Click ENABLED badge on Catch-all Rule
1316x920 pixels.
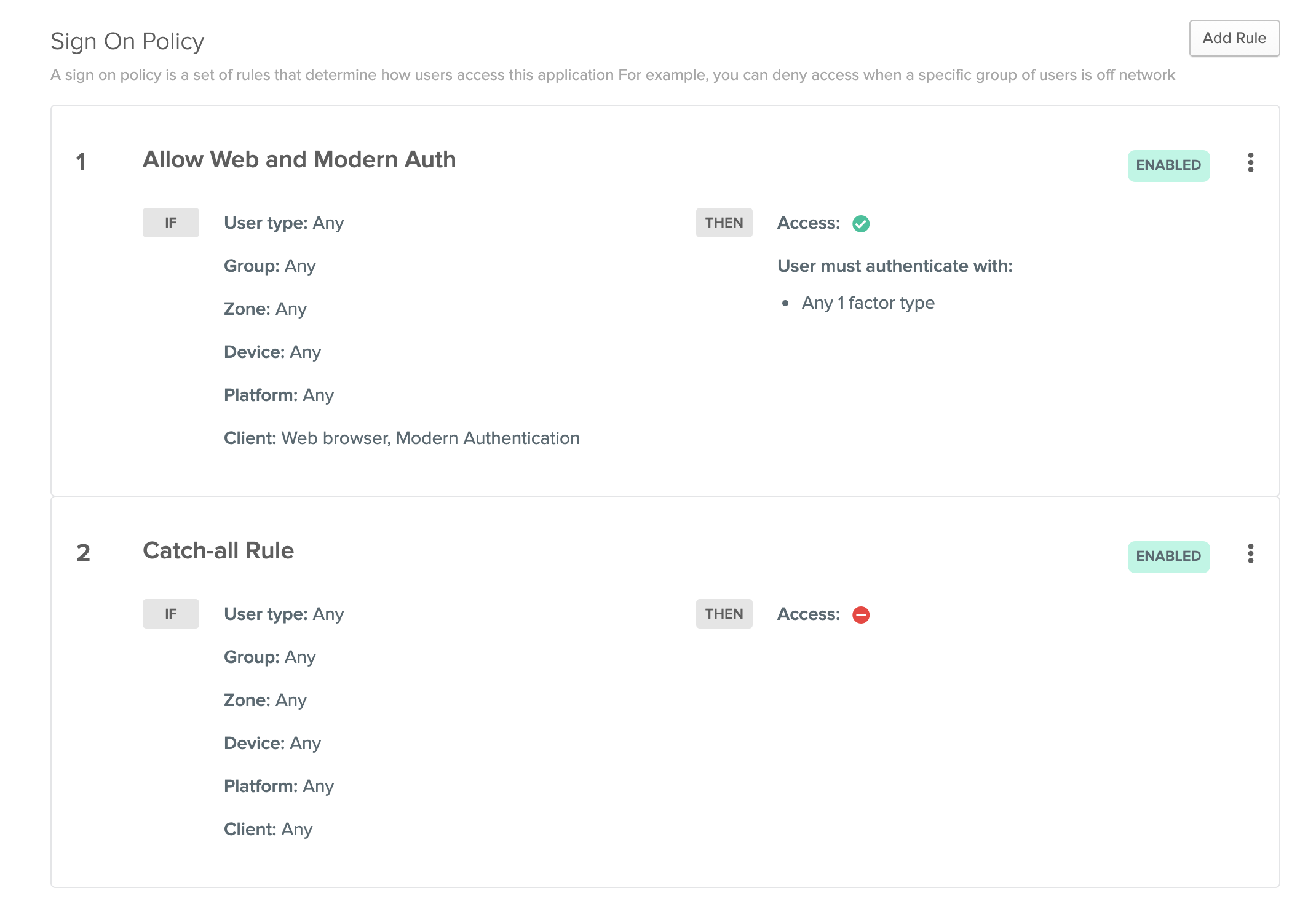(1168, 557)
